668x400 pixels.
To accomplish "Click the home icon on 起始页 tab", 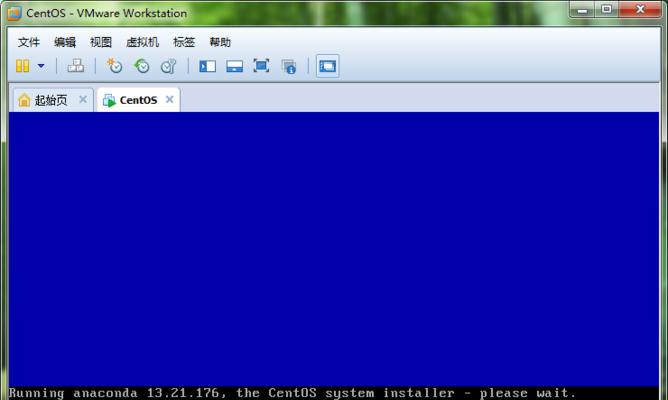I will 24,100.
